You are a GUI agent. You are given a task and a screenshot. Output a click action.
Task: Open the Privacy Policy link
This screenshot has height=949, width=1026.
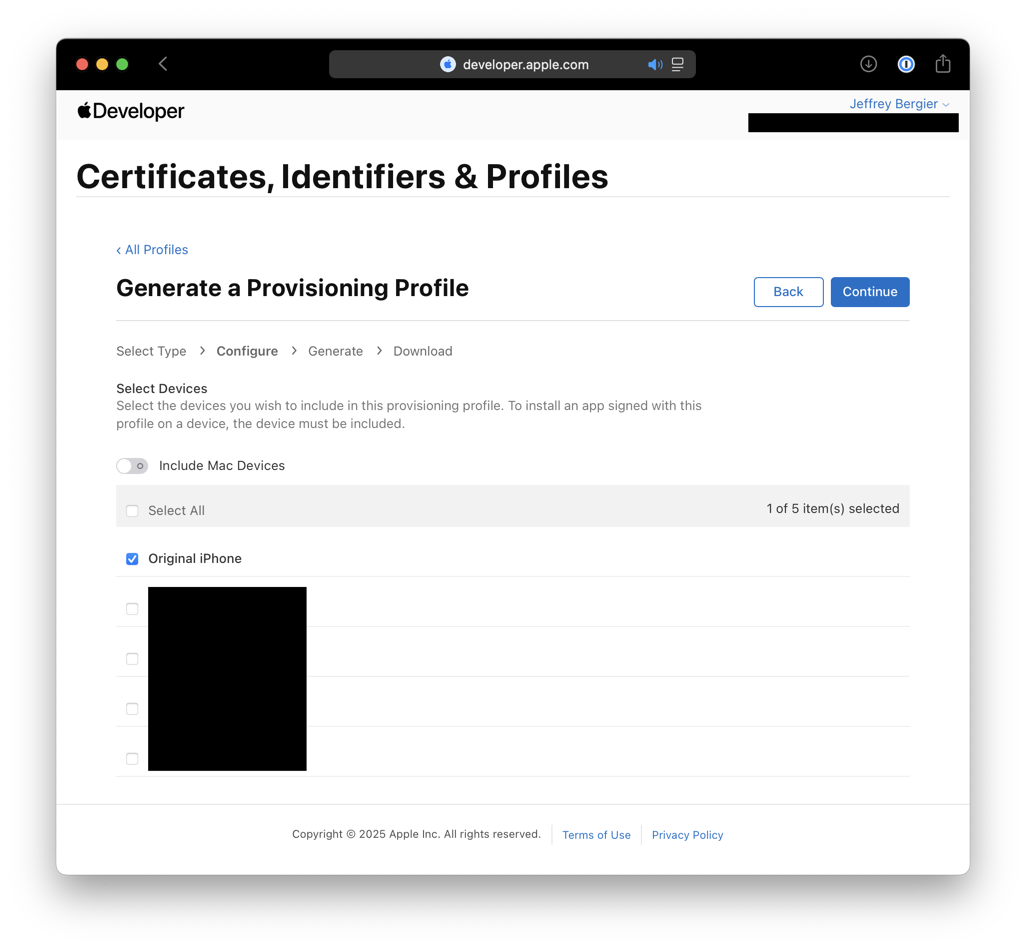(x=687, y=835)
